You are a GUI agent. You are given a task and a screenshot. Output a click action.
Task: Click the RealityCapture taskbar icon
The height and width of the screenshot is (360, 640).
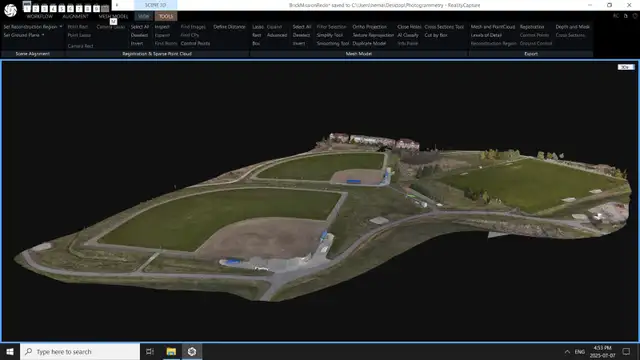coord(192,351)
